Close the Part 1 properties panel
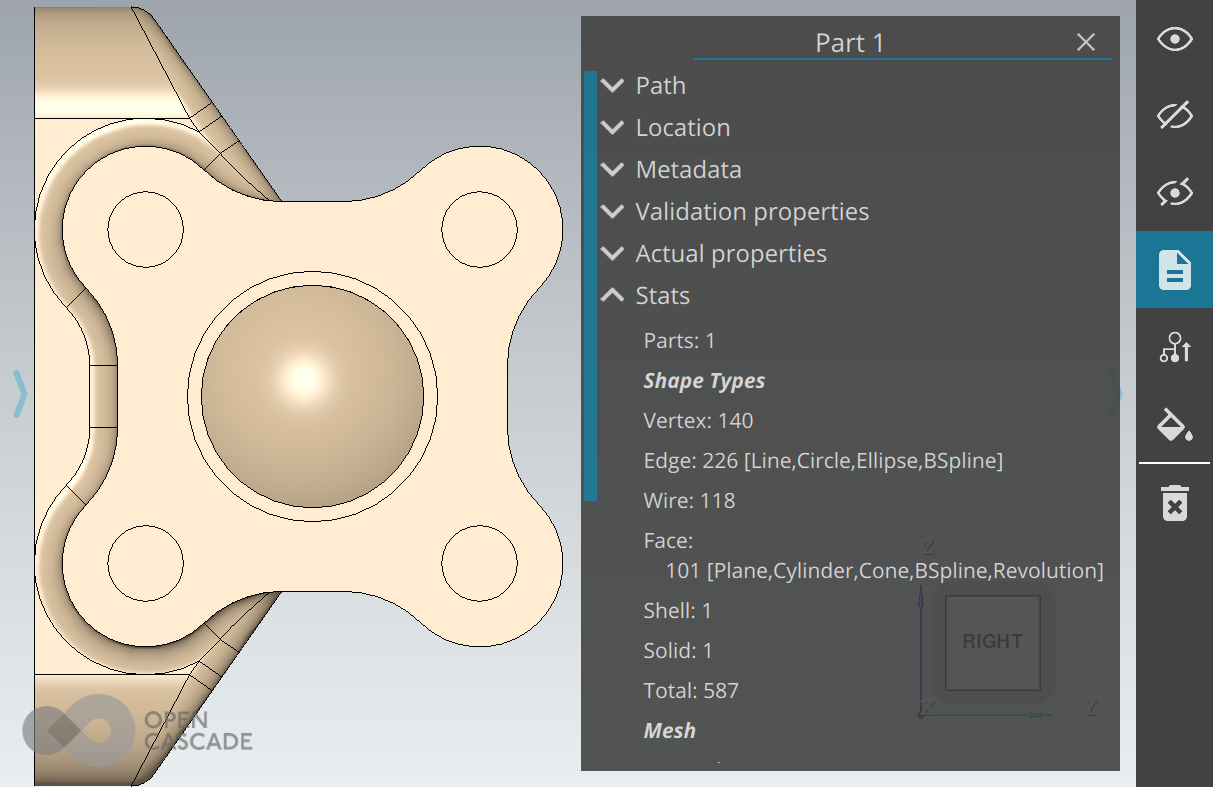Screen dimensions: 1213x787 coord(1085,42)
